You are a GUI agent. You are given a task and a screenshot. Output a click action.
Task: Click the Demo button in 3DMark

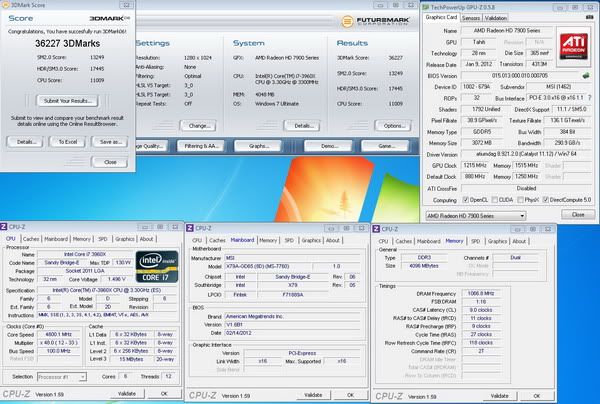(x=329, y=146)
